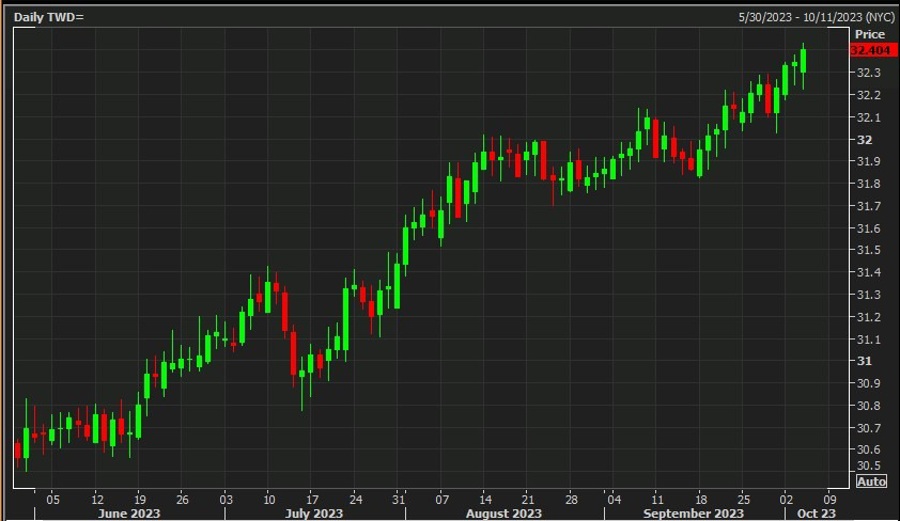The image size is (900, 521).
Task: Click the 07 date tick in August
Action: [442, 500]
